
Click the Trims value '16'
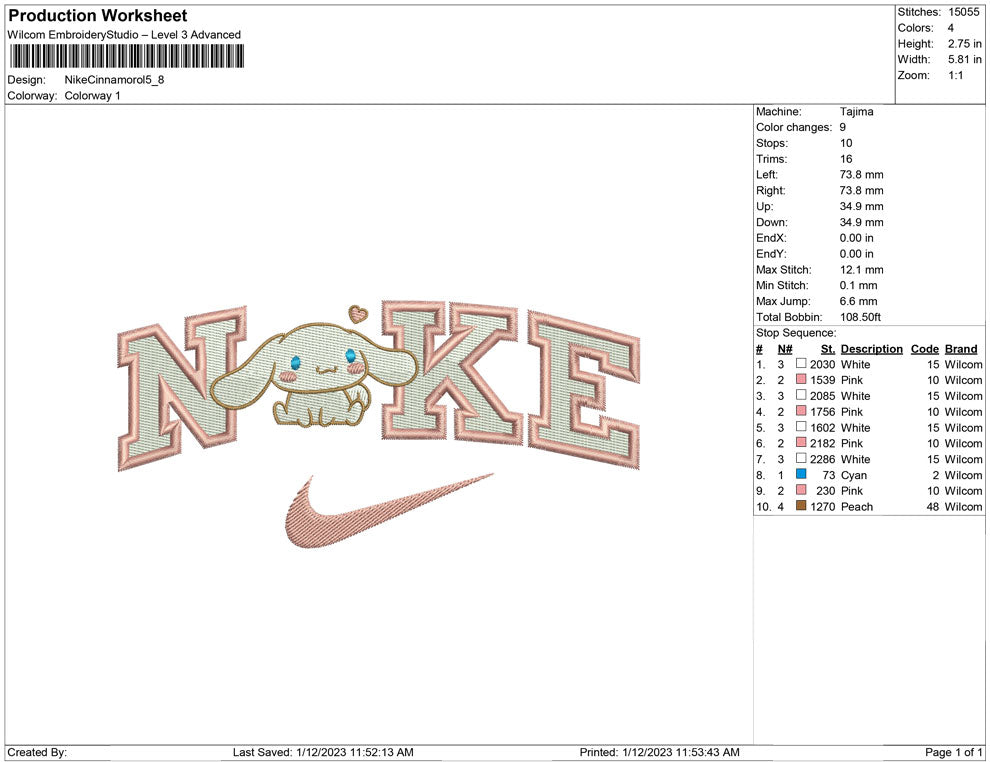(x=846, y=158)
